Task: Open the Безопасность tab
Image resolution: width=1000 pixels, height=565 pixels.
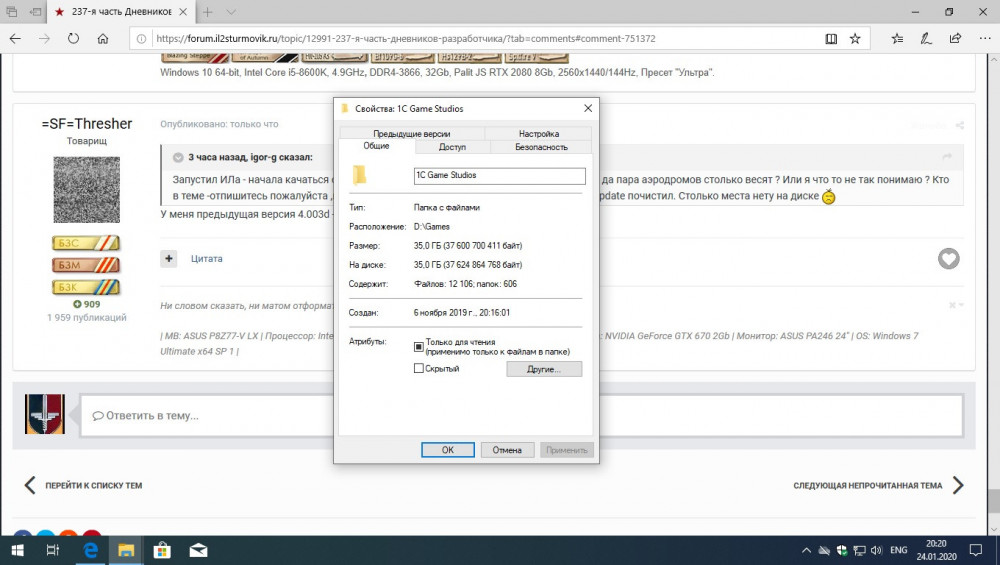Action: click(x=541, y=147)
